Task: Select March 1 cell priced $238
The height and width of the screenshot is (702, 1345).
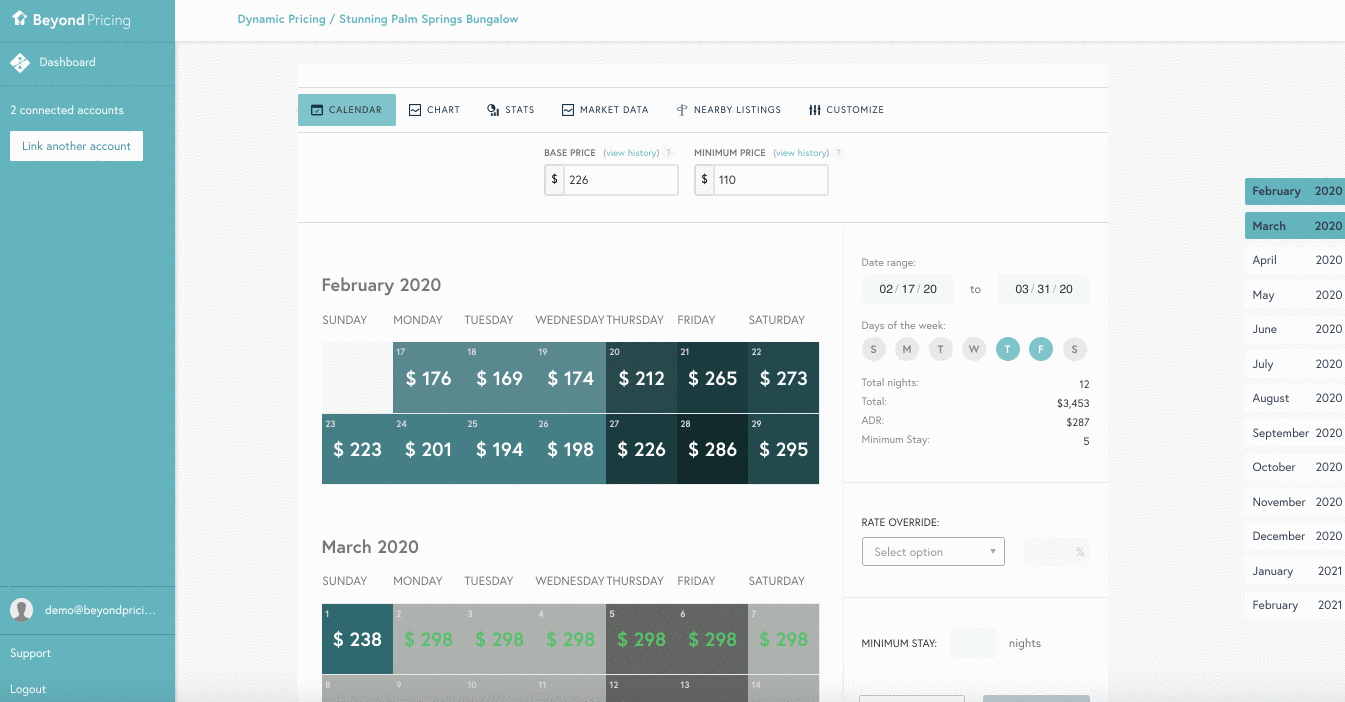Action: tap(357, 639)
